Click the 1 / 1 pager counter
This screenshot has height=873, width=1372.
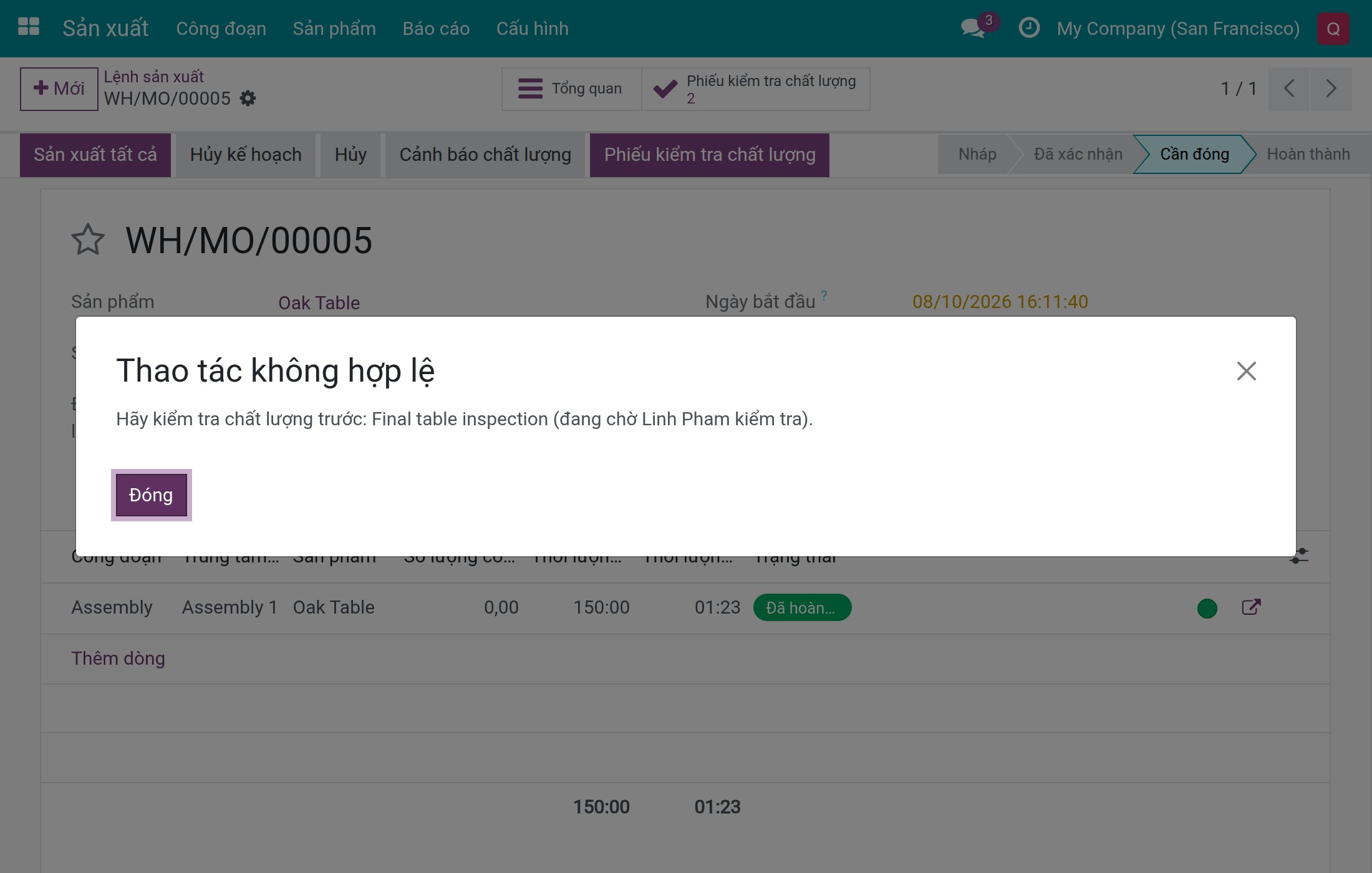1239,89
